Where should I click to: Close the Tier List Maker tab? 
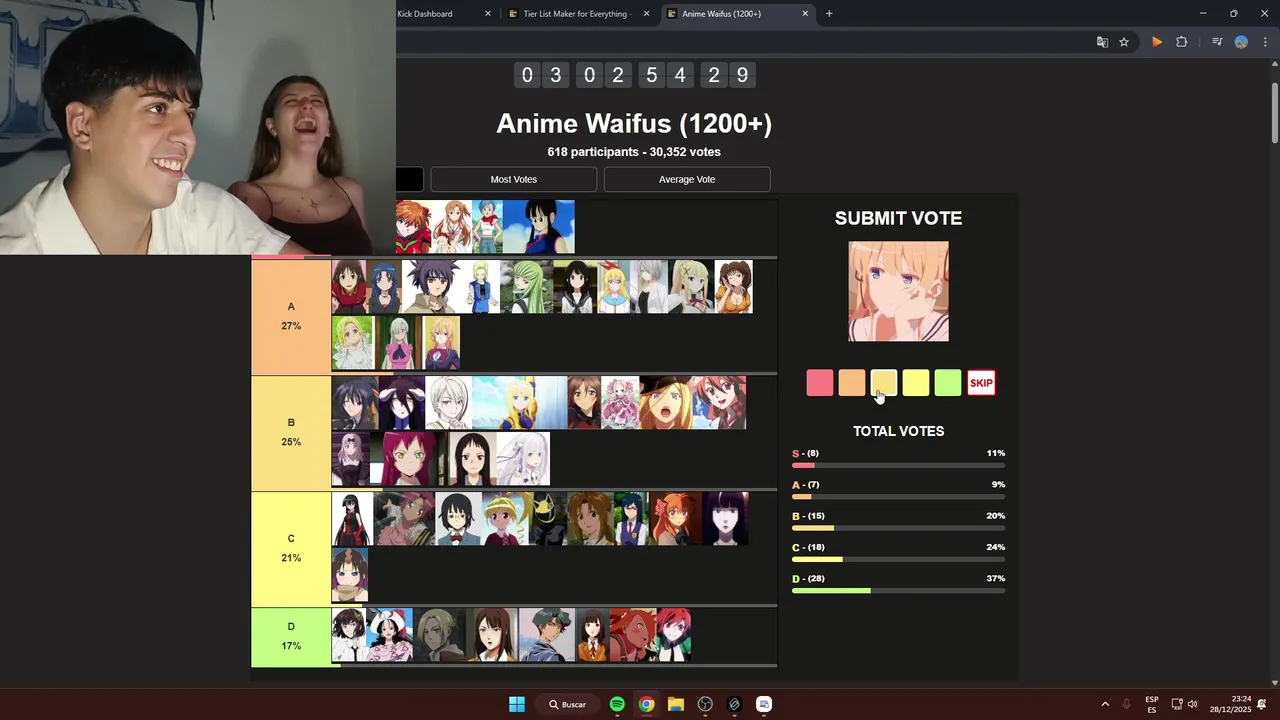point(647,14)
